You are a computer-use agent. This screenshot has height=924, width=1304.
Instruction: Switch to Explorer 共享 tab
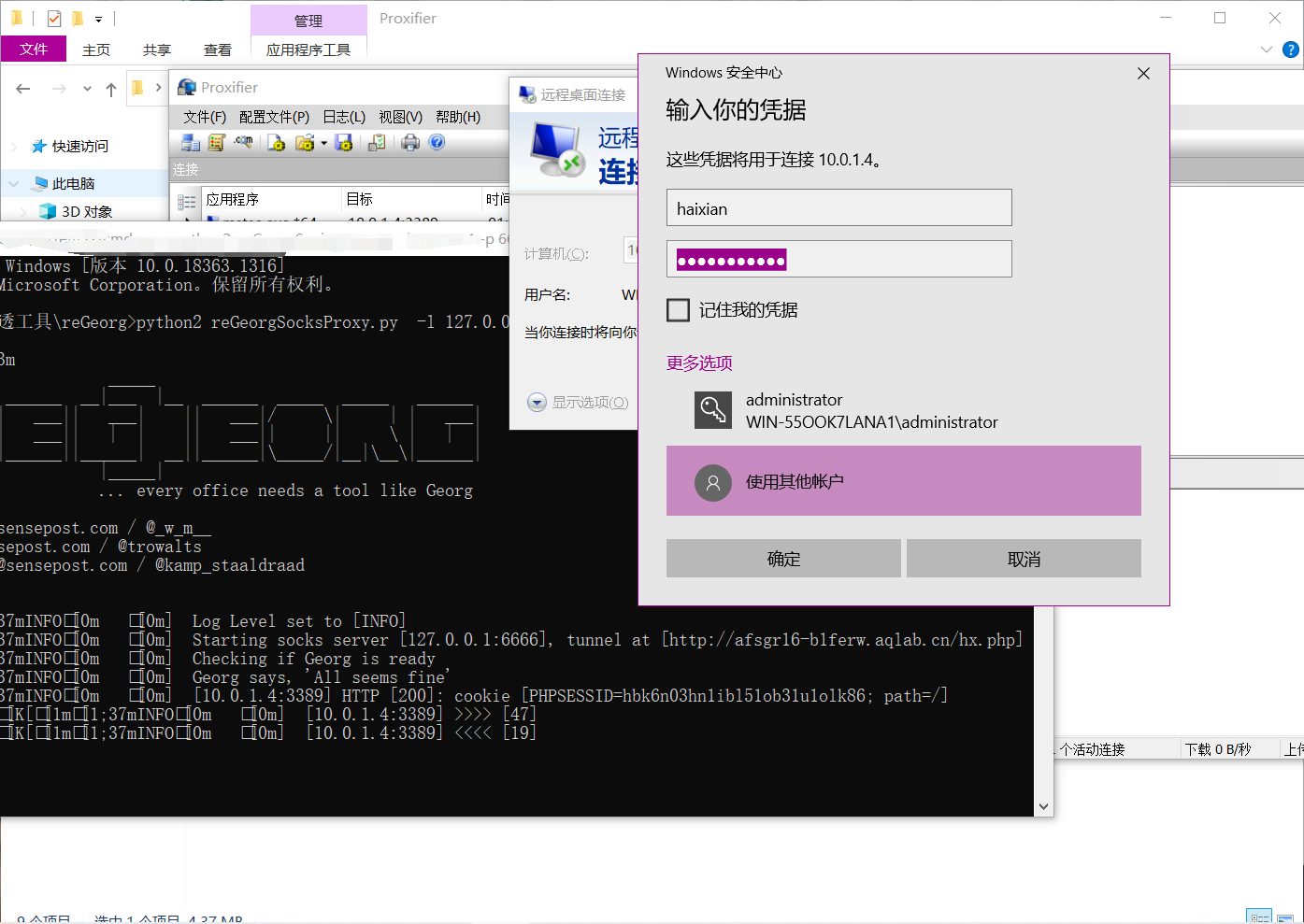click(x=157, y=50)
